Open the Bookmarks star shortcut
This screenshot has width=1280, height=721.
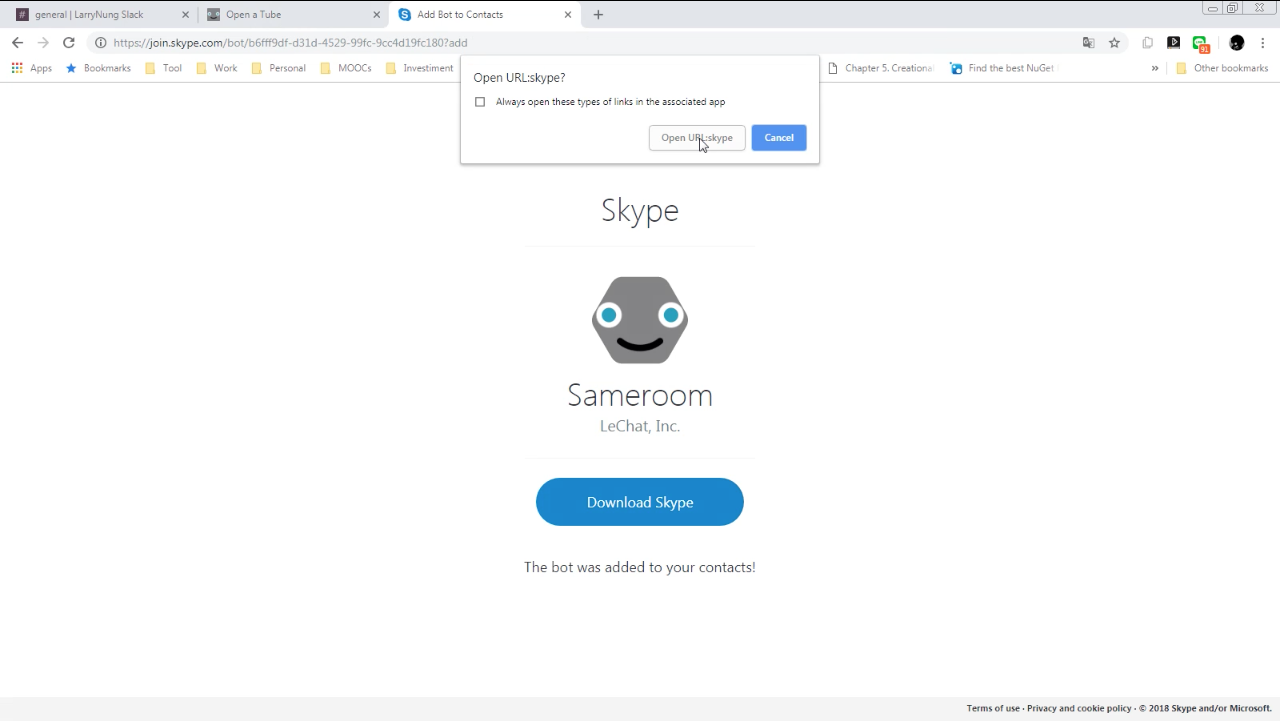coord(98,68)
